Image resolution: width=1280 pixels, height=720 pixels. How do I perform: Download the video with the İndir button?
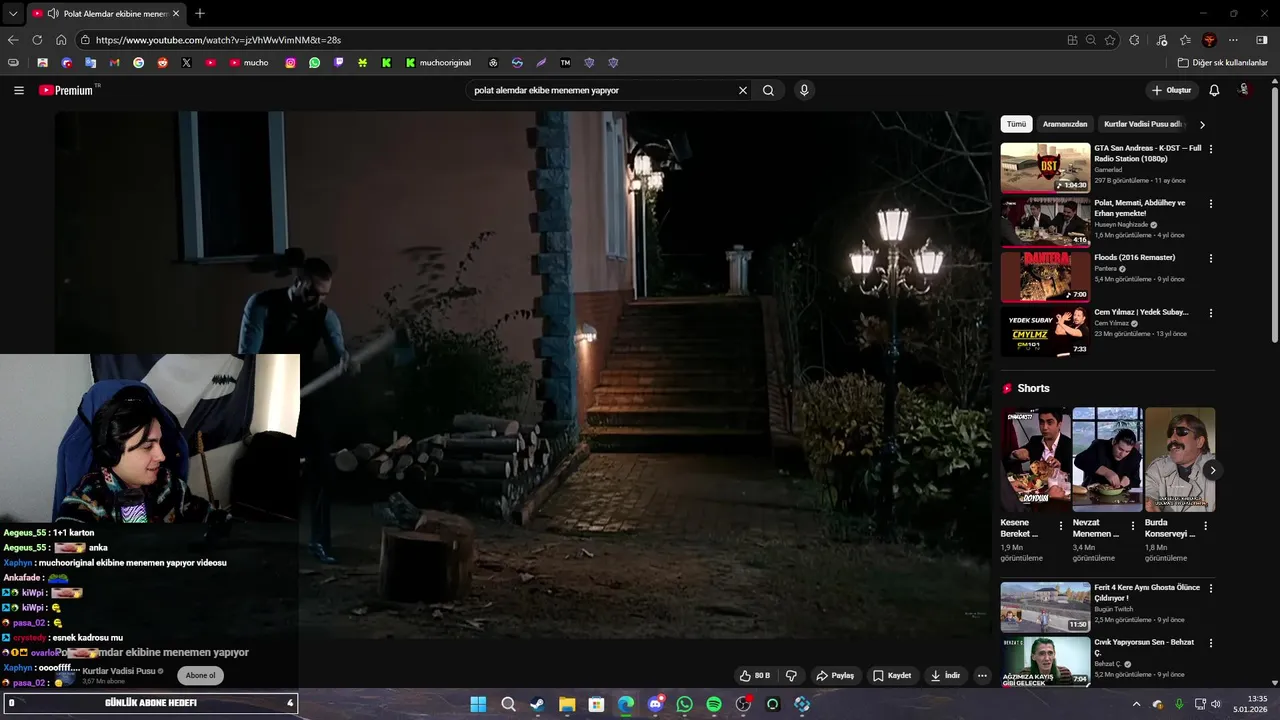pyautogui.click(x=945, y=676)
